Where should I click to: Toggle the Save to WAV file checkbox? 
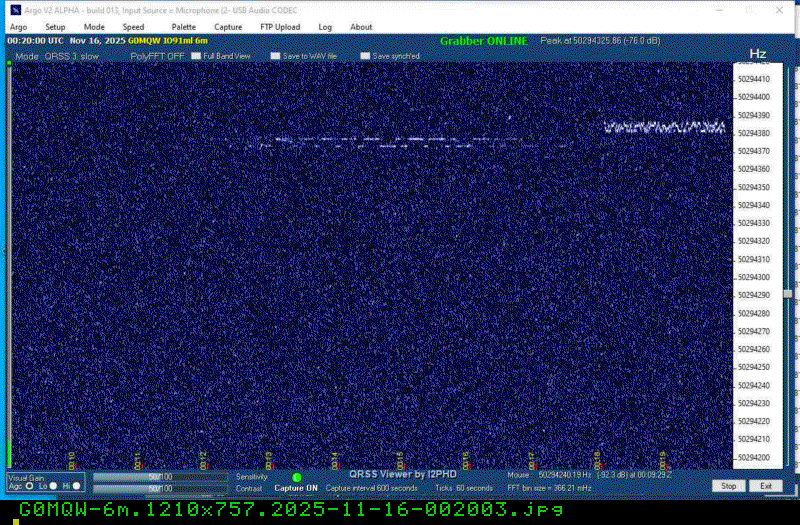276,56
